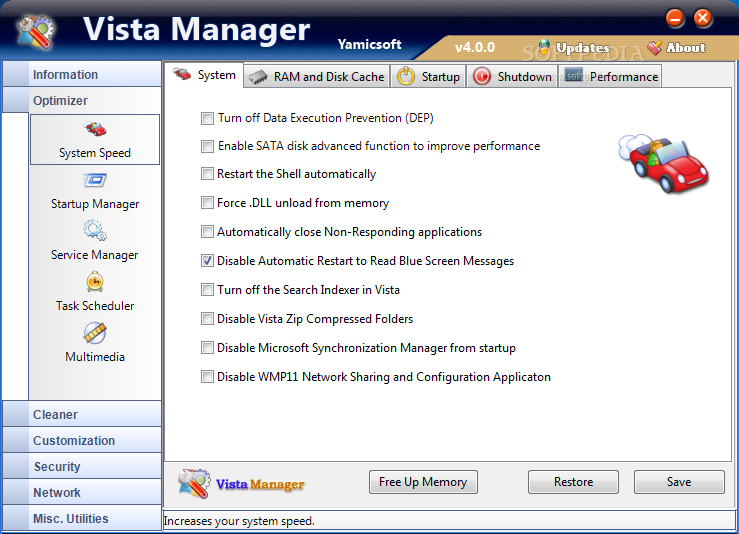739x534 pixels.
Task: Minimize the Vista Manager window
Action: point(675,18)
